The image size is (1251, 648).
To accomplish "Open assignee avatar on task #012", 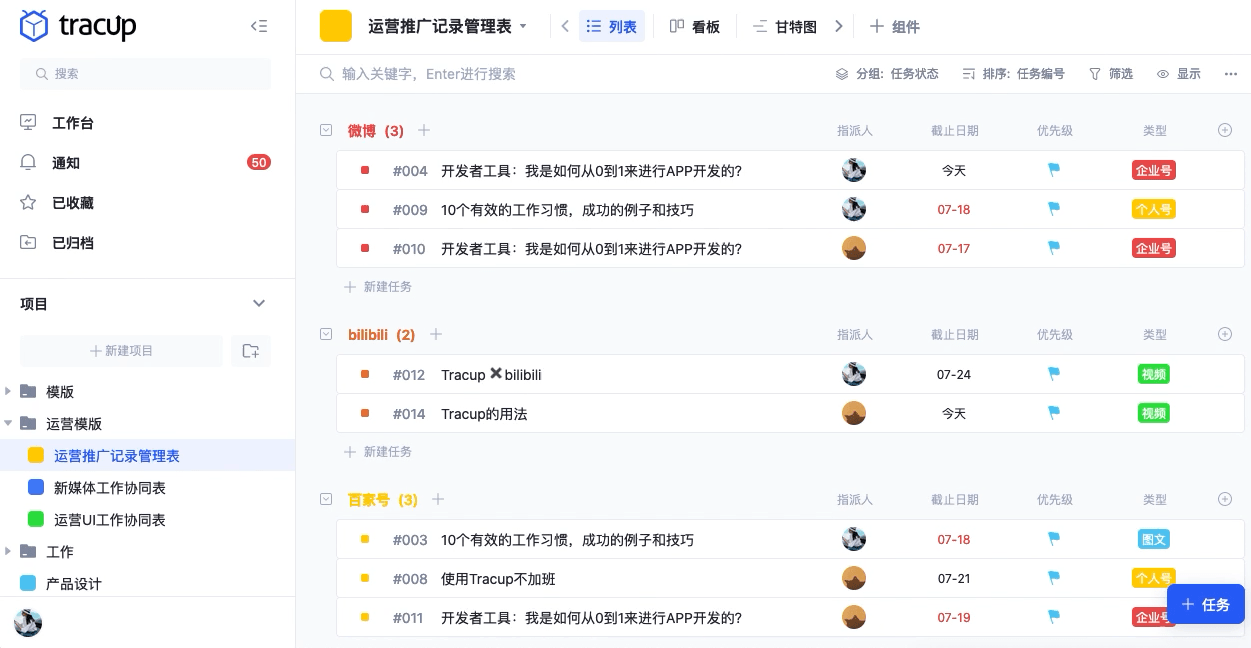I will coord(853,373).
